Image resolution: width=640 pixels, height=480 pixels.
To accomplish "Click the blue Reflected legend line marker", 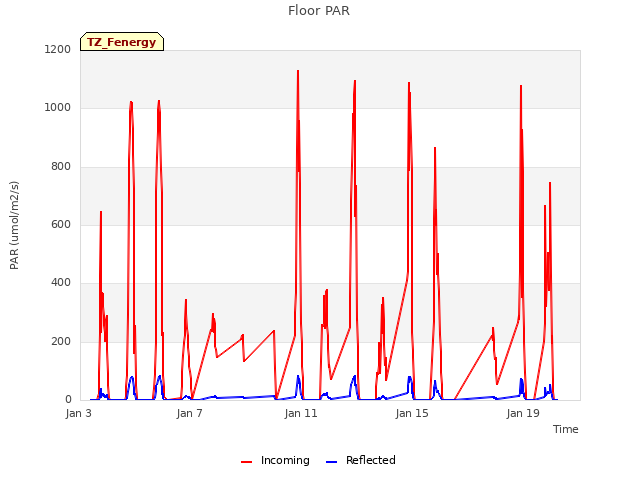I will [331, 462].
